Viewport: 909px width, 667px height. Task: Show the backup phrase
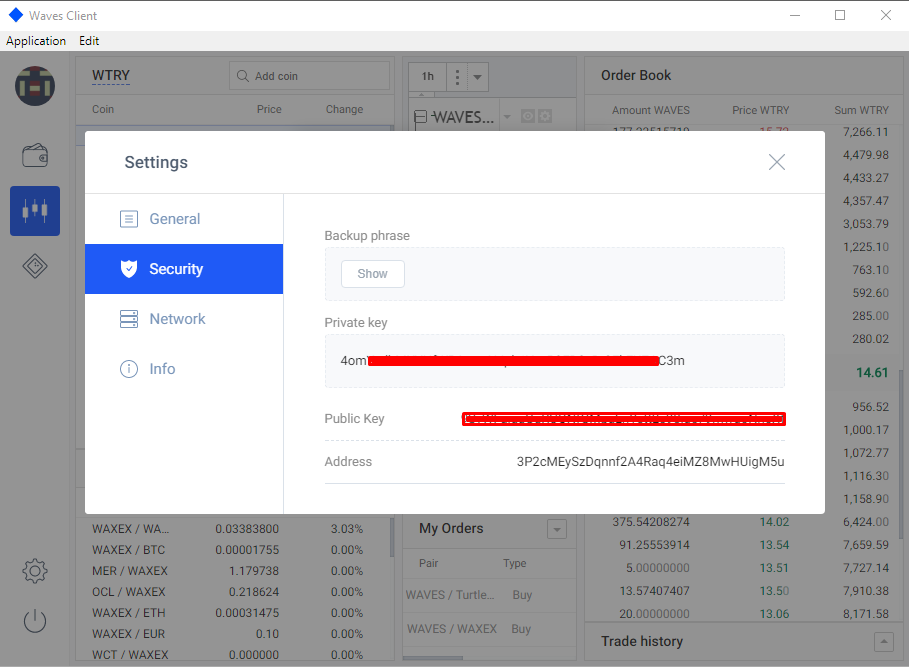click(x=373, y=274)
